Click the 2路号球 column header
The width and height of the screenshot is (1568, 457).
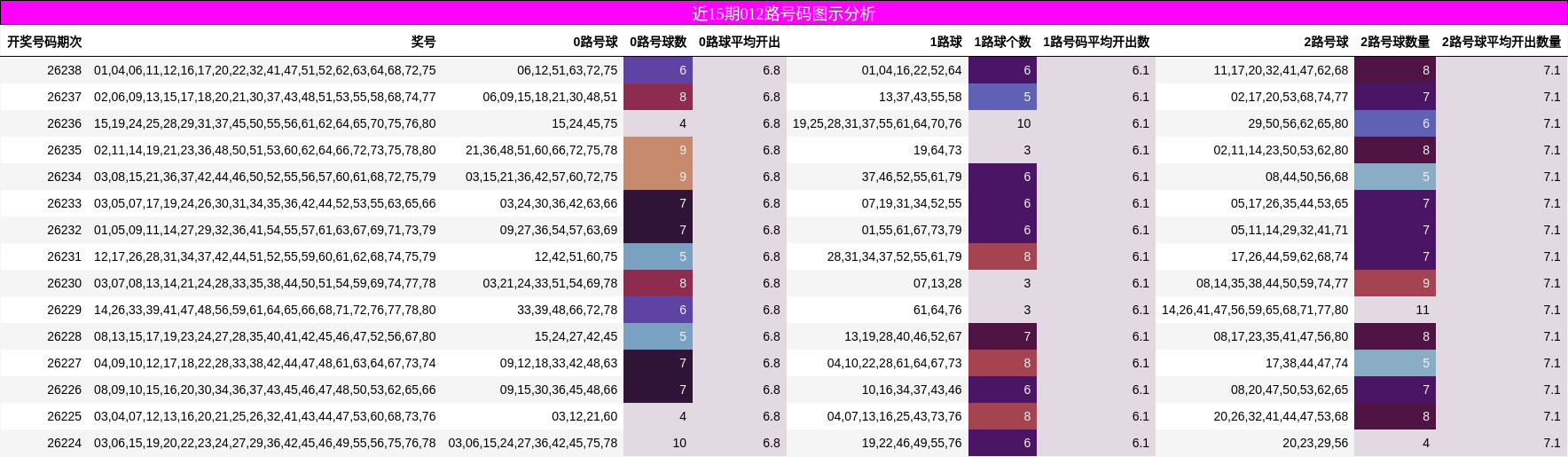1326,42
